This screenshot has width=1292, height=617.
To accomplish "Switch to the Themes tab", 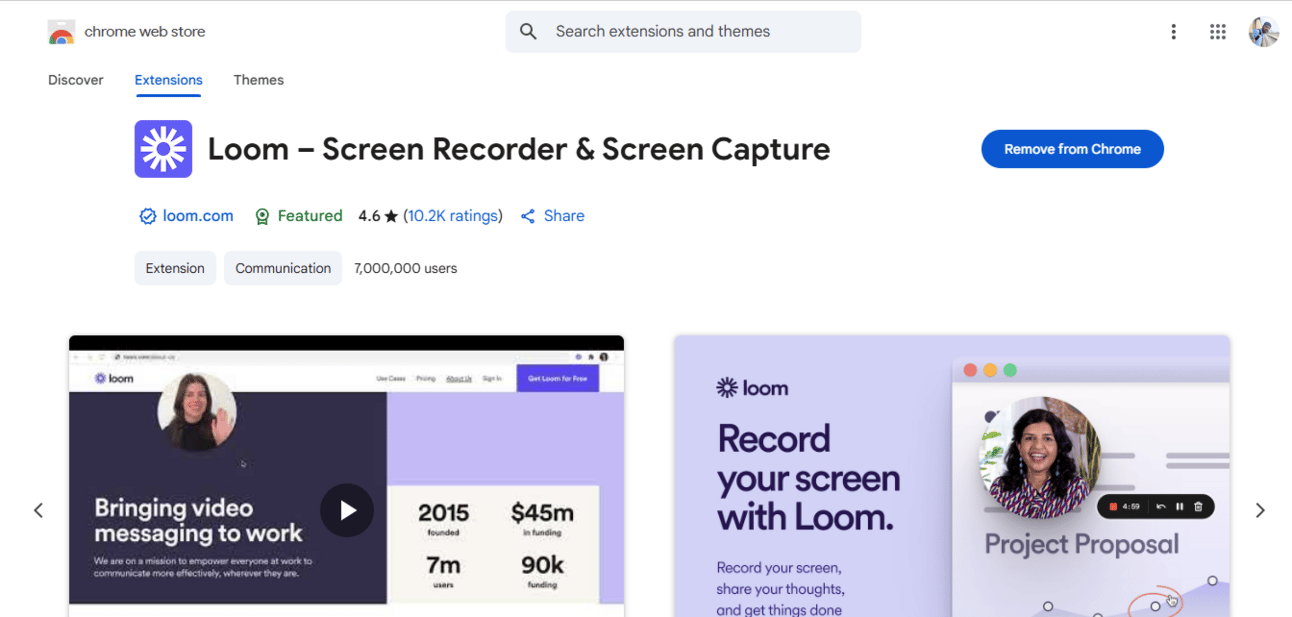I will pyautogui.click(x=258, y=80).
